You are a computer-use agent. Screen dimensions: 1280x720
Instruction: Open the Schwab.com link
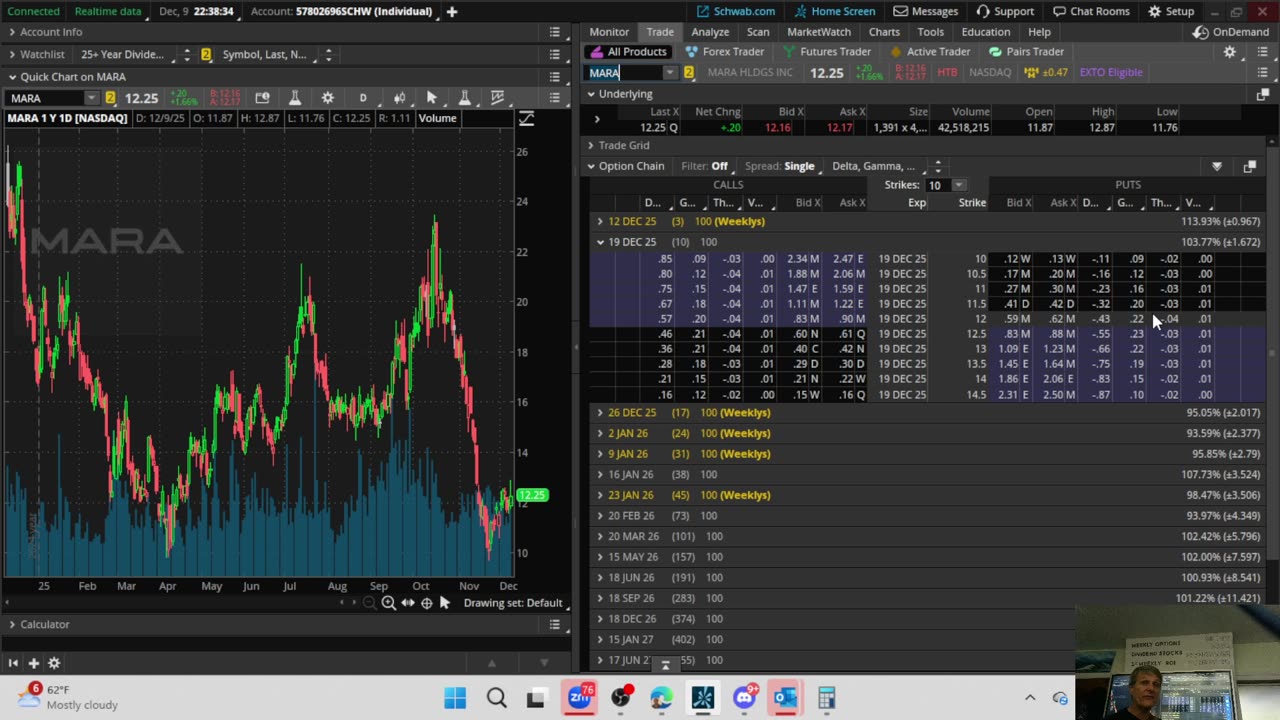(x=736, y=11)
